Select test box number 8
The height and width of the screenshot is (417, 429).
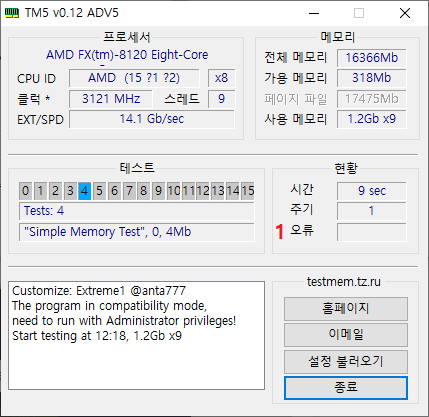click(144, 191)
